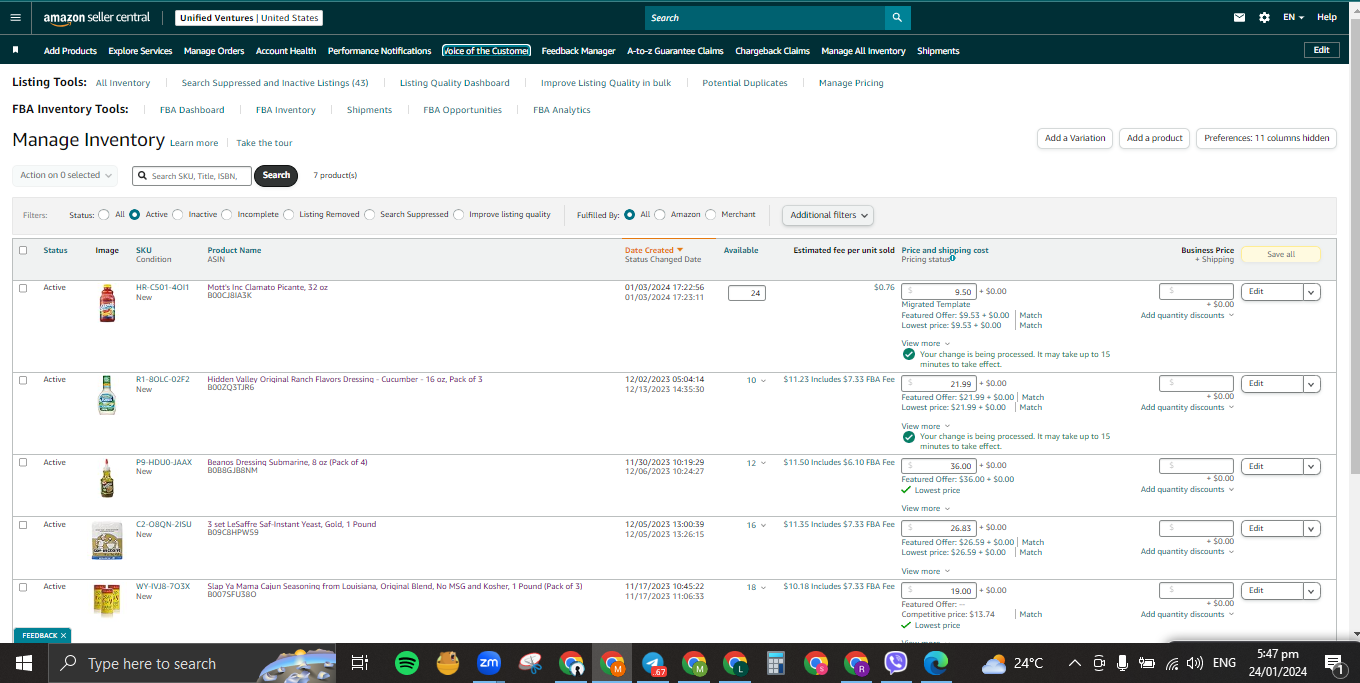Expand available quantity 10 for Hidden Valley
Screen dimensions: 1360x683
click(757, 380)
